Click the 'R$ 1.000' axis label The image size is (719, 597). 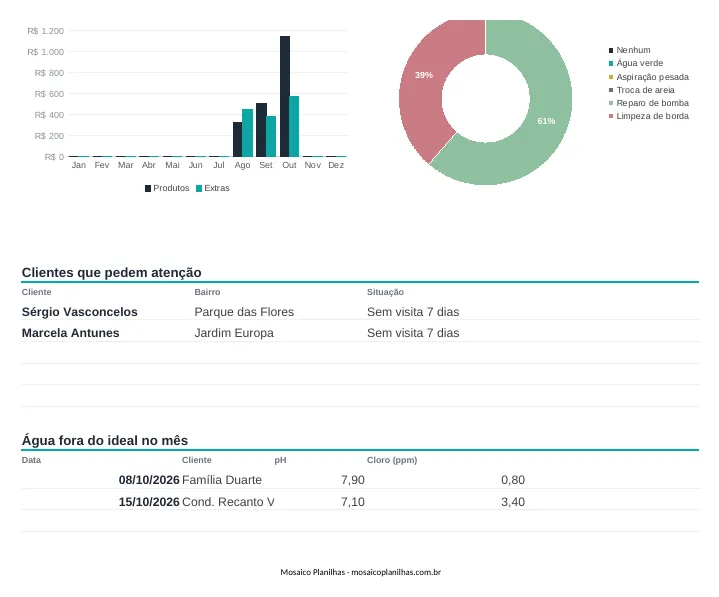click(45, 52)
